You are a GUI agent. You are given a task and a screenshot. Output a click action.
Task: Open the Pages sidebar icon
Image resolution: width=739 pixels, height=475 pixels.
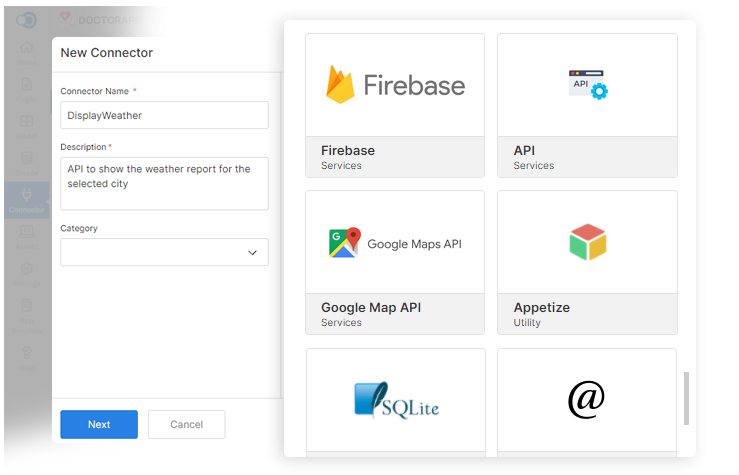[26, 90]
